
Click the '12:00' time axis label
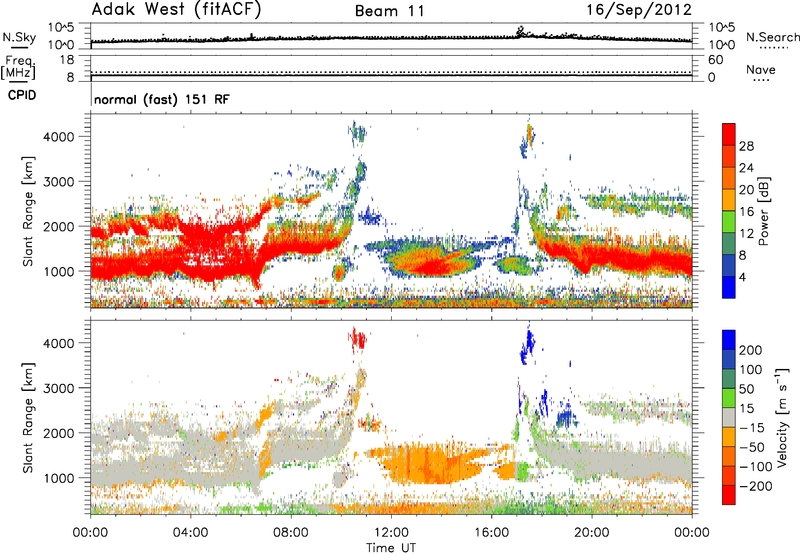click(391, 533)
